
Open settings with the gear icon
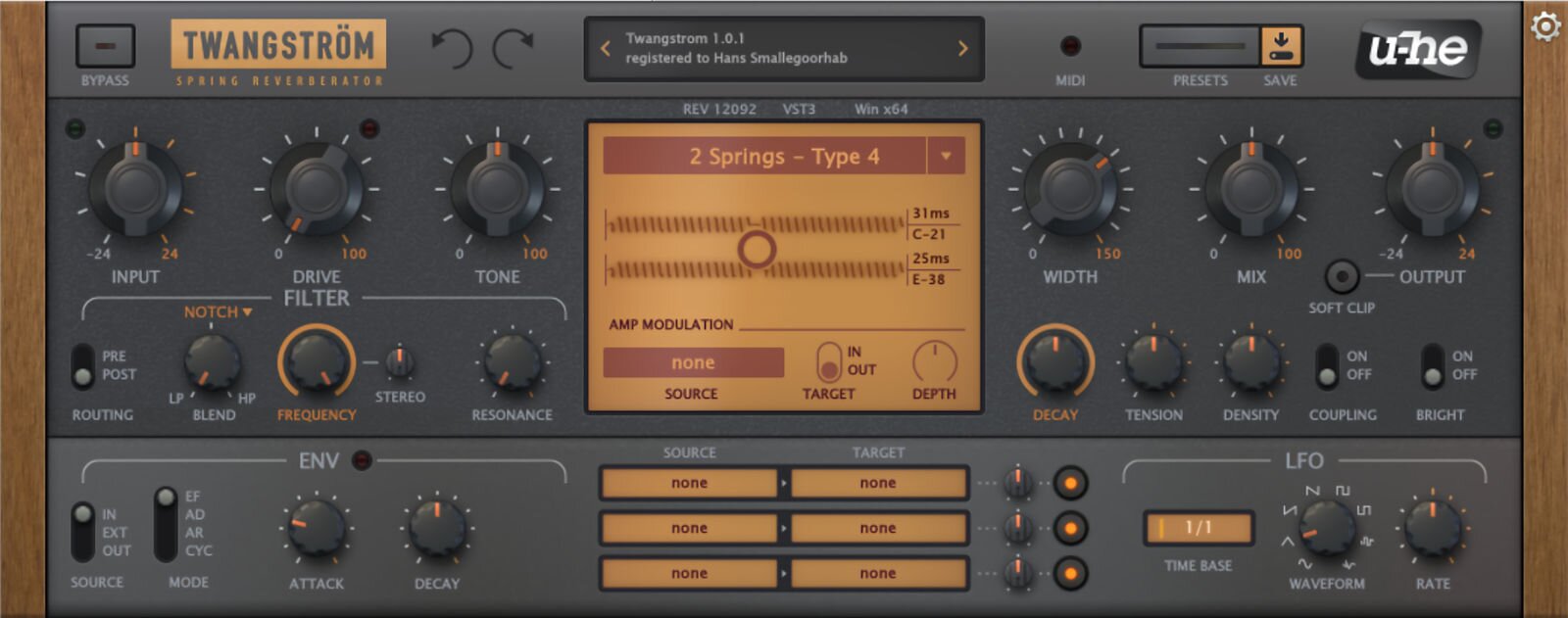(1545, 26)
